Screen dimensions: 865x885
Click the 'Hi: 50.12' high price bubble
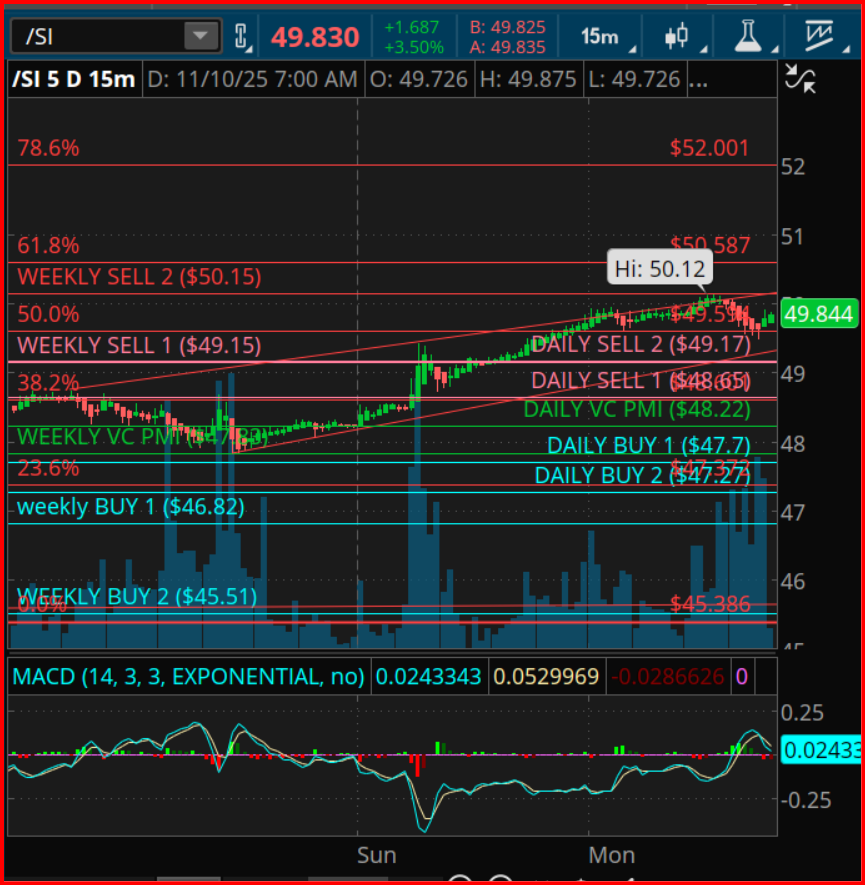658,268
